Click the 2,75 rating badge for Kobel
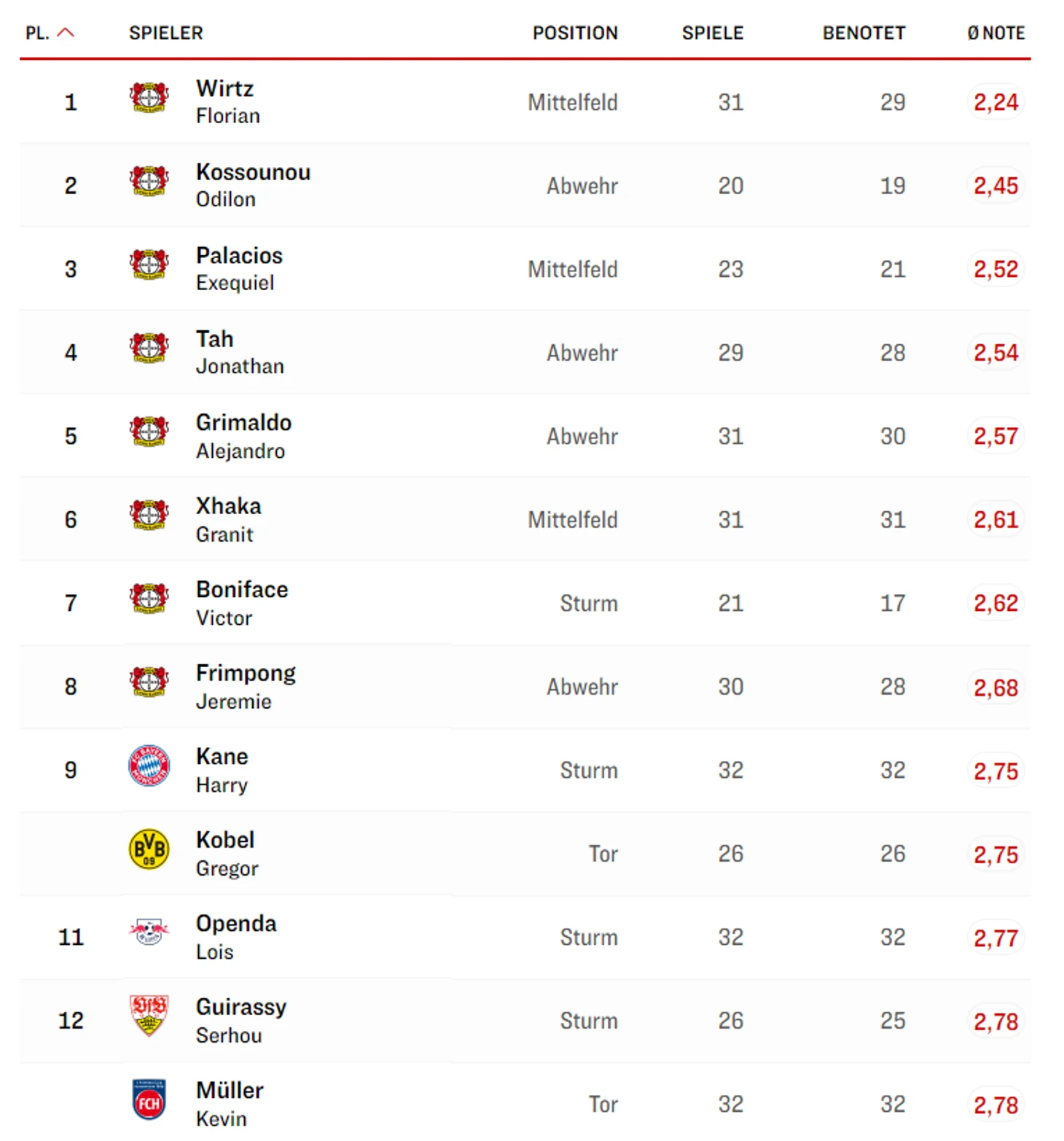Image resolution: width=1064 pixels, height=1141 pixels. point(995,854)
